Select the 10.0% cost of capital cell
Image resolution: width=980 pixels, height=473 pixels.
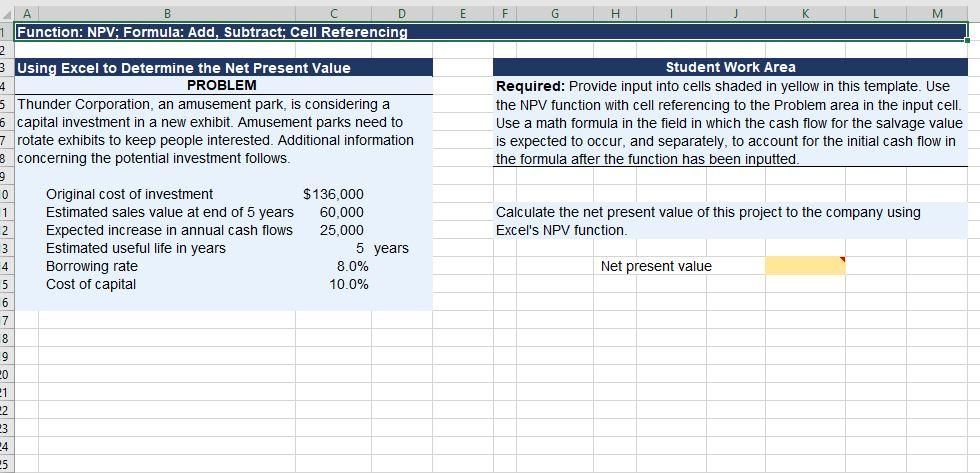coord(333,284)
